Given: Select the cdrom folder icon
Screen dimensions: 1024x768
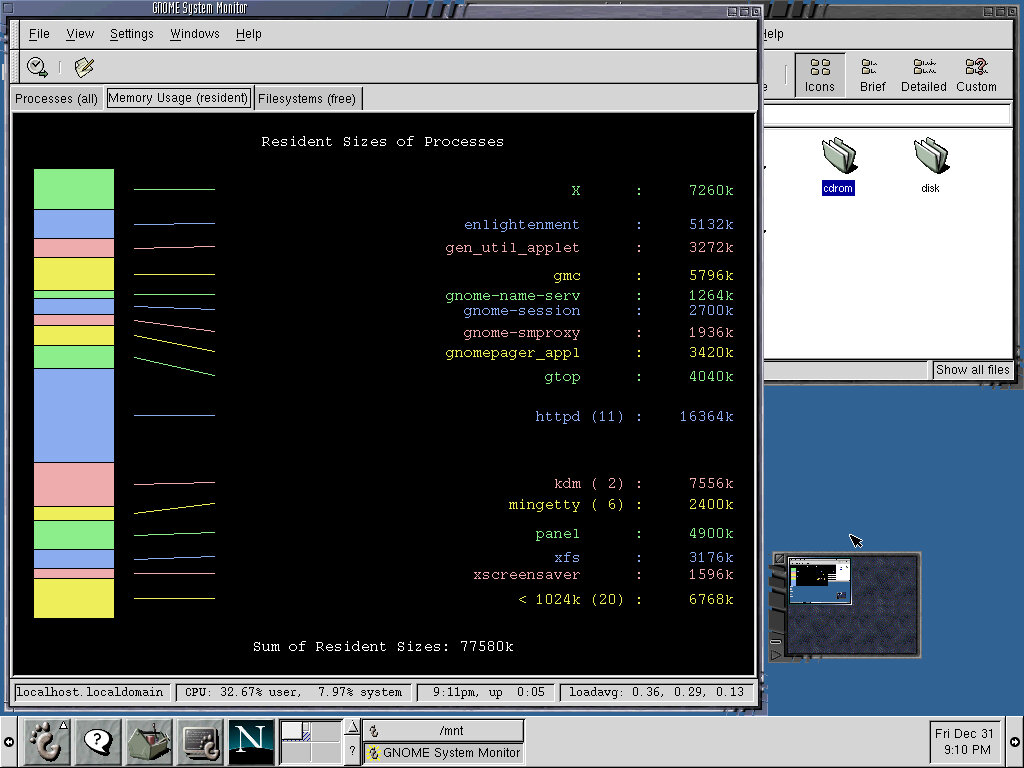Looking at the screenshot, I should pos(838,157).
